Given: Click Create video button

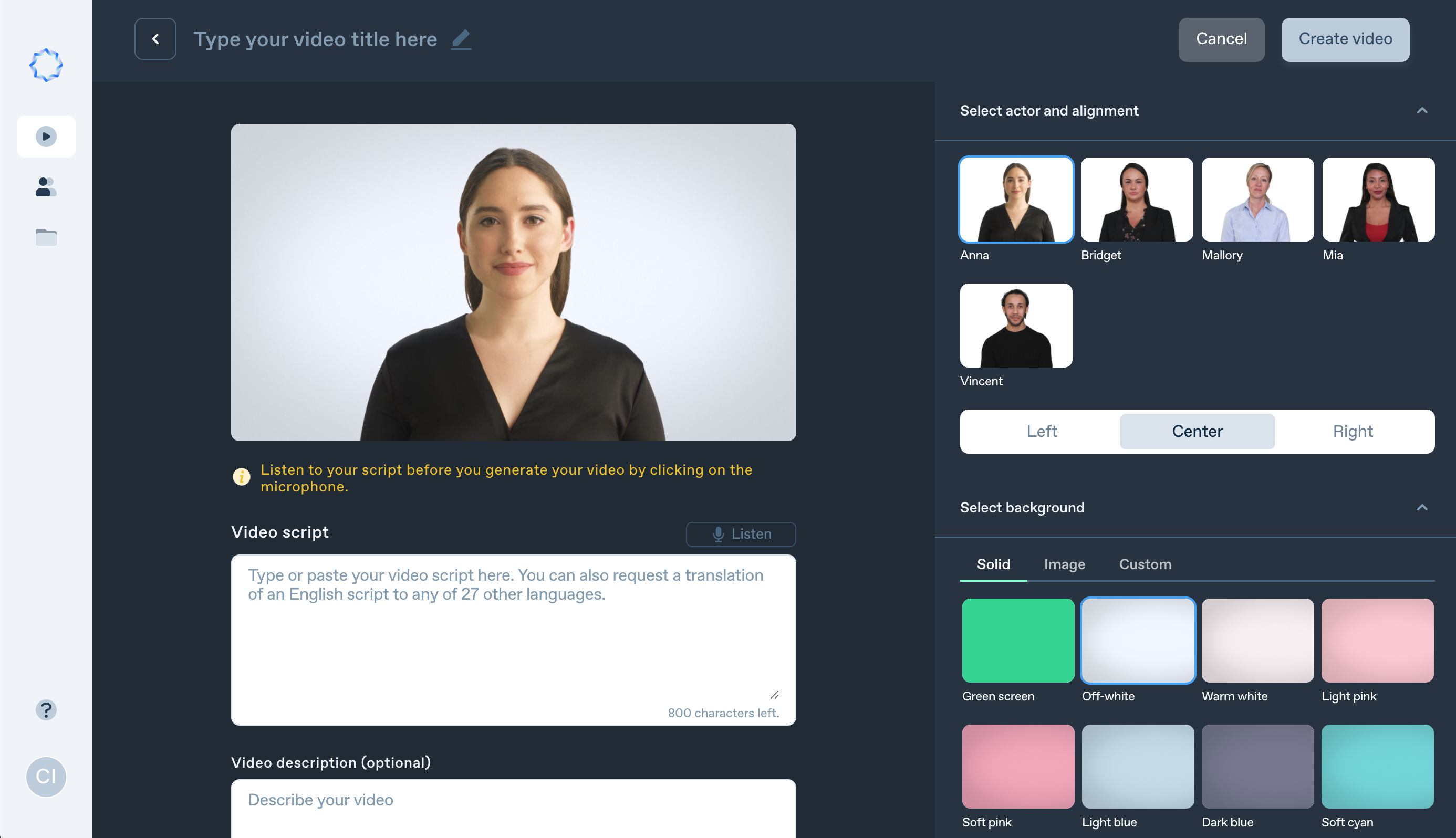Looking at the screenshot, I should pos(1345,39).
